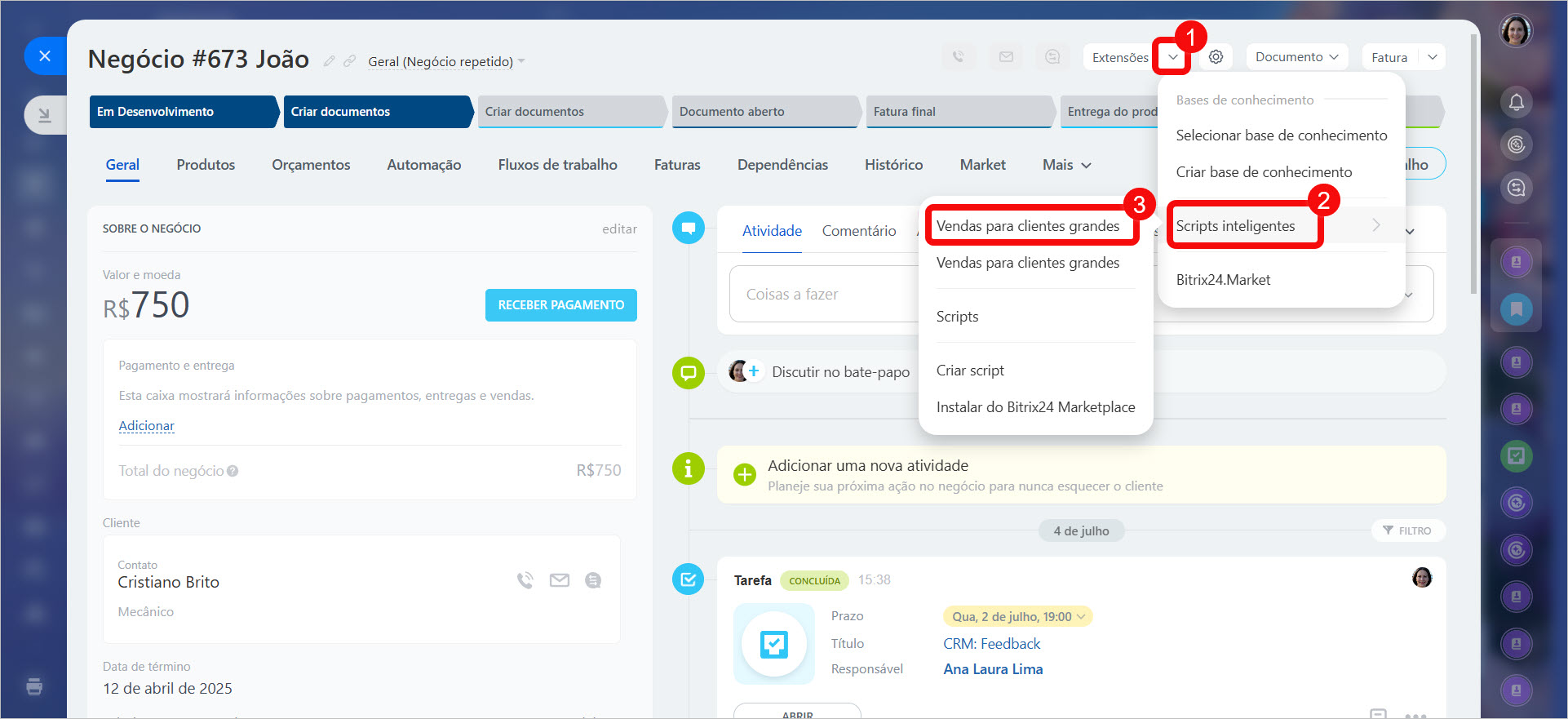Image resolution: width=1568 pixels, height=719 pixels.
Task: Click the FILTRO button
Action: (1407, 530)
